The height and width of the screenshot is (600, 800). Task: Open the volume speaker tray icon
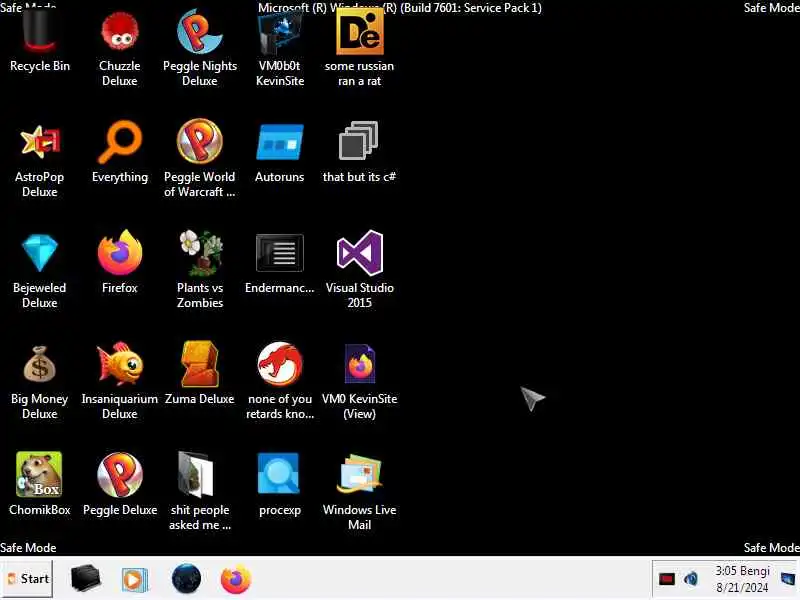(691, 579)
